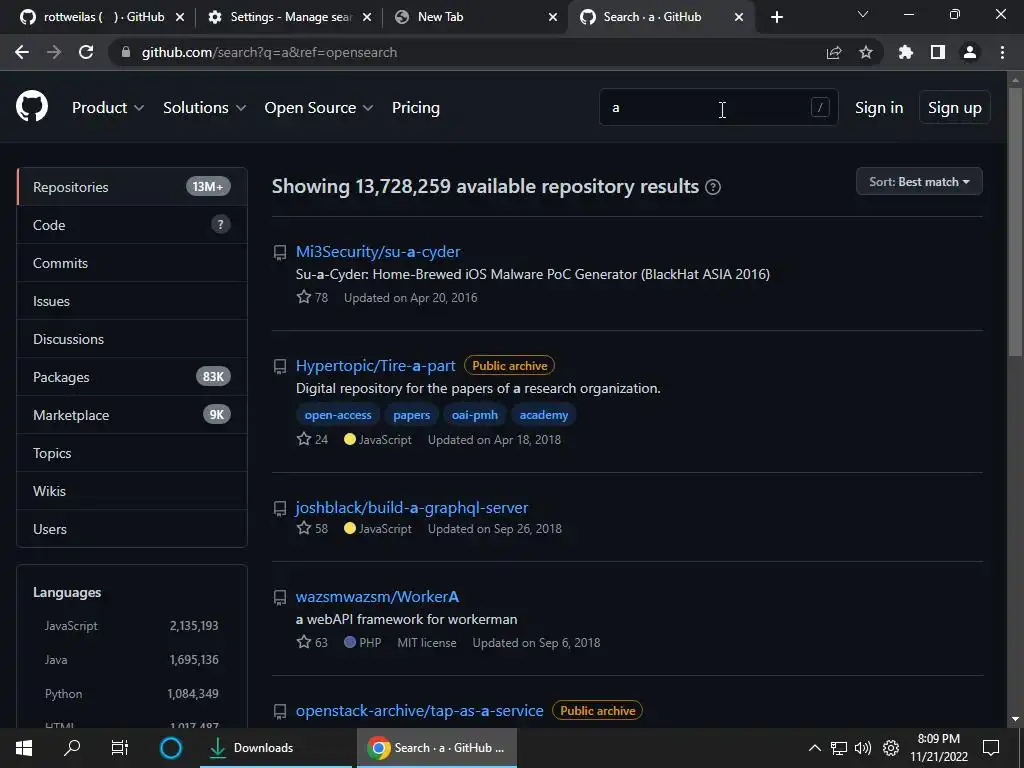1024x768 pixels.
Task: Open the Sort: Best match dropdown
Action: [x=919, y=182]
